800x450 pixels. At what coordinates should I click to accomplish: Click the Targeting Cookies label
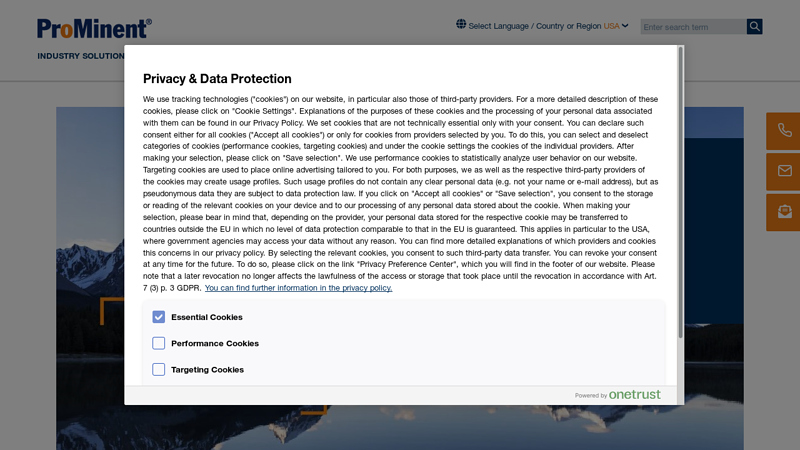[x=207, y=369]
